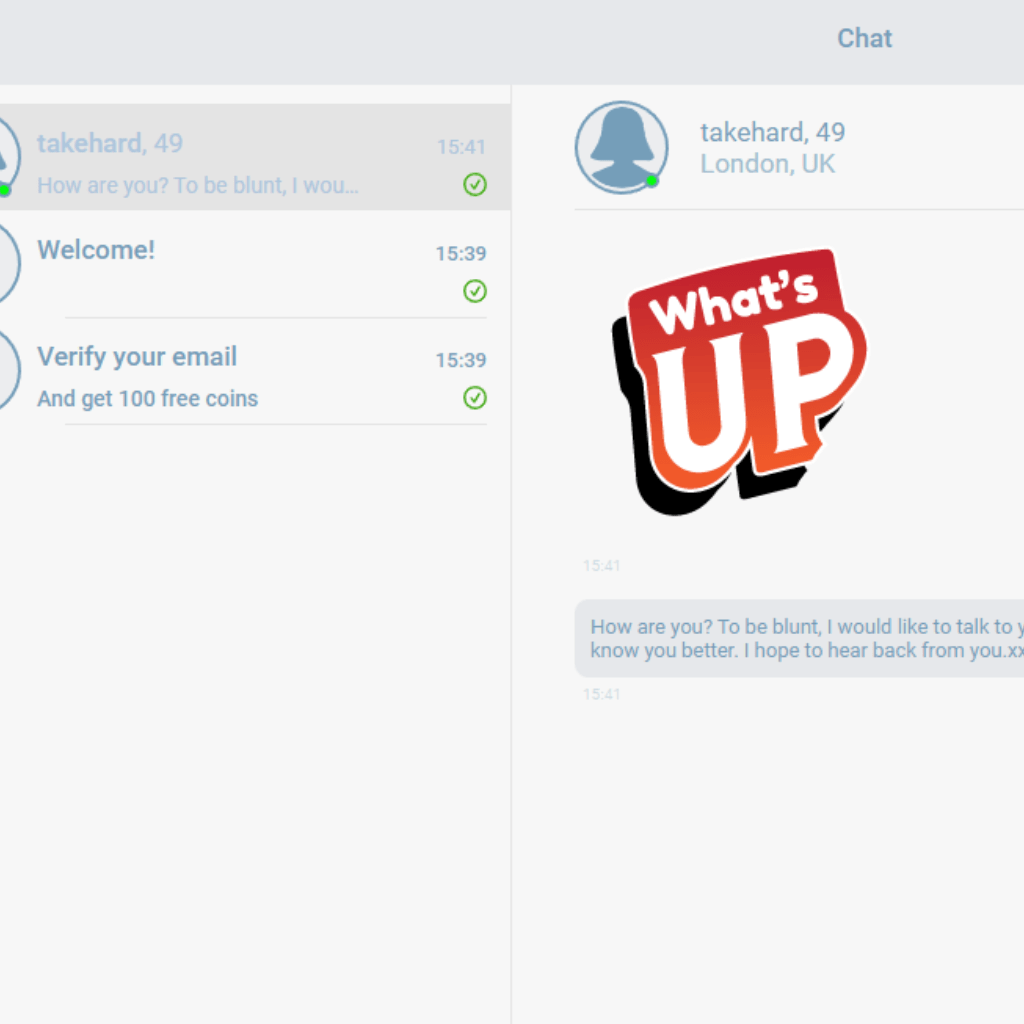Click the 15:41 timestamp below the text message

click(x=601, y=694)
